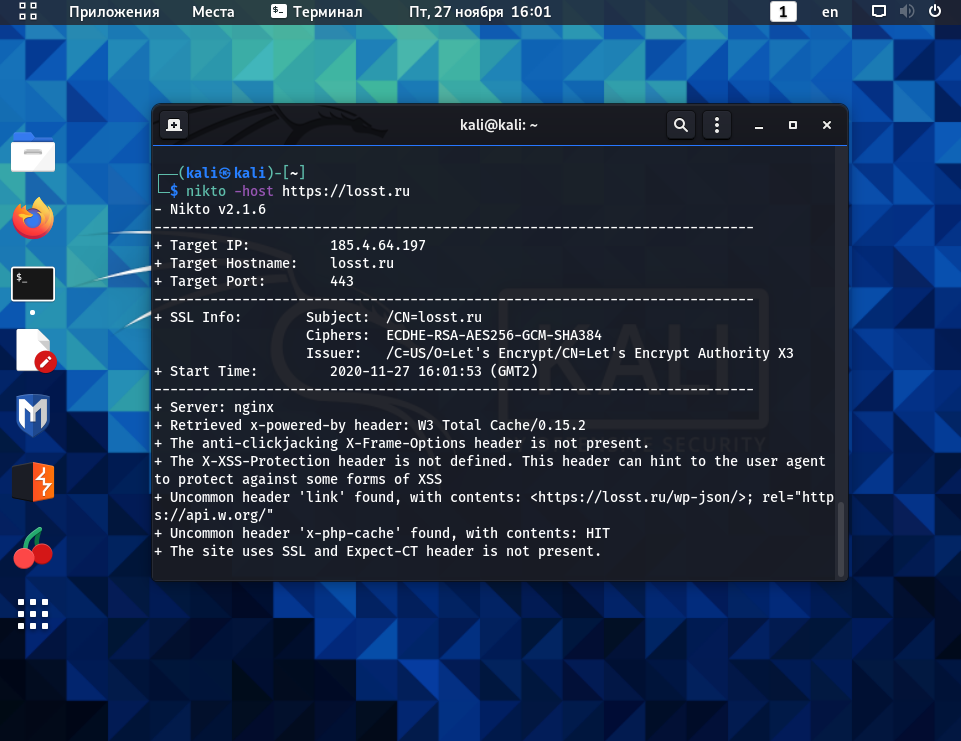Open terminal search magnifier
Image resolution: width=961 pixels, height=741 pixels.
tap(680, 125)
